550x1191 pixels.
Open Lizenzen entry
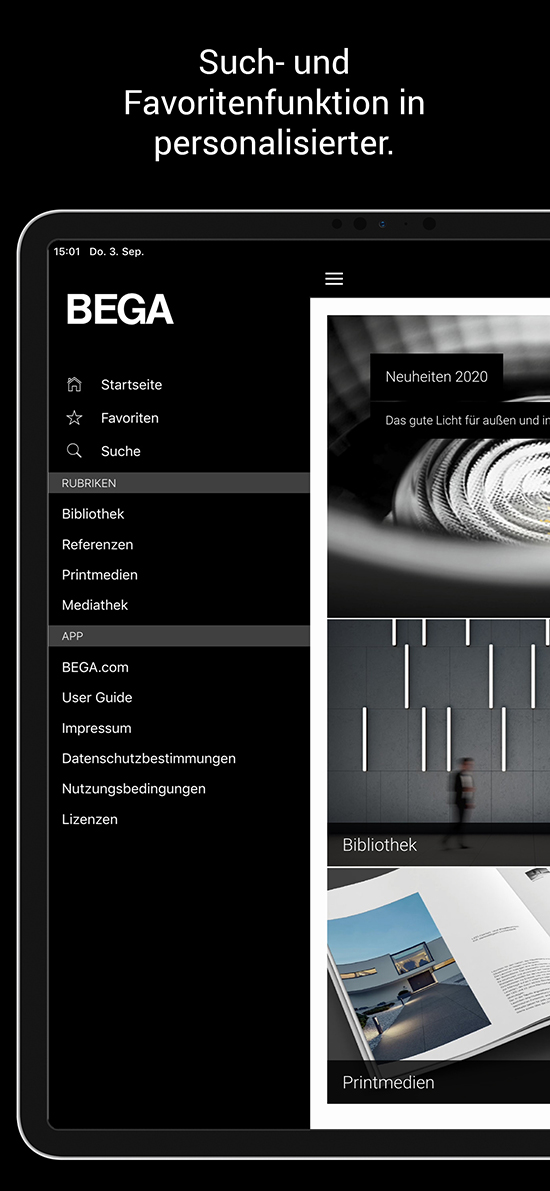[90, 819]
